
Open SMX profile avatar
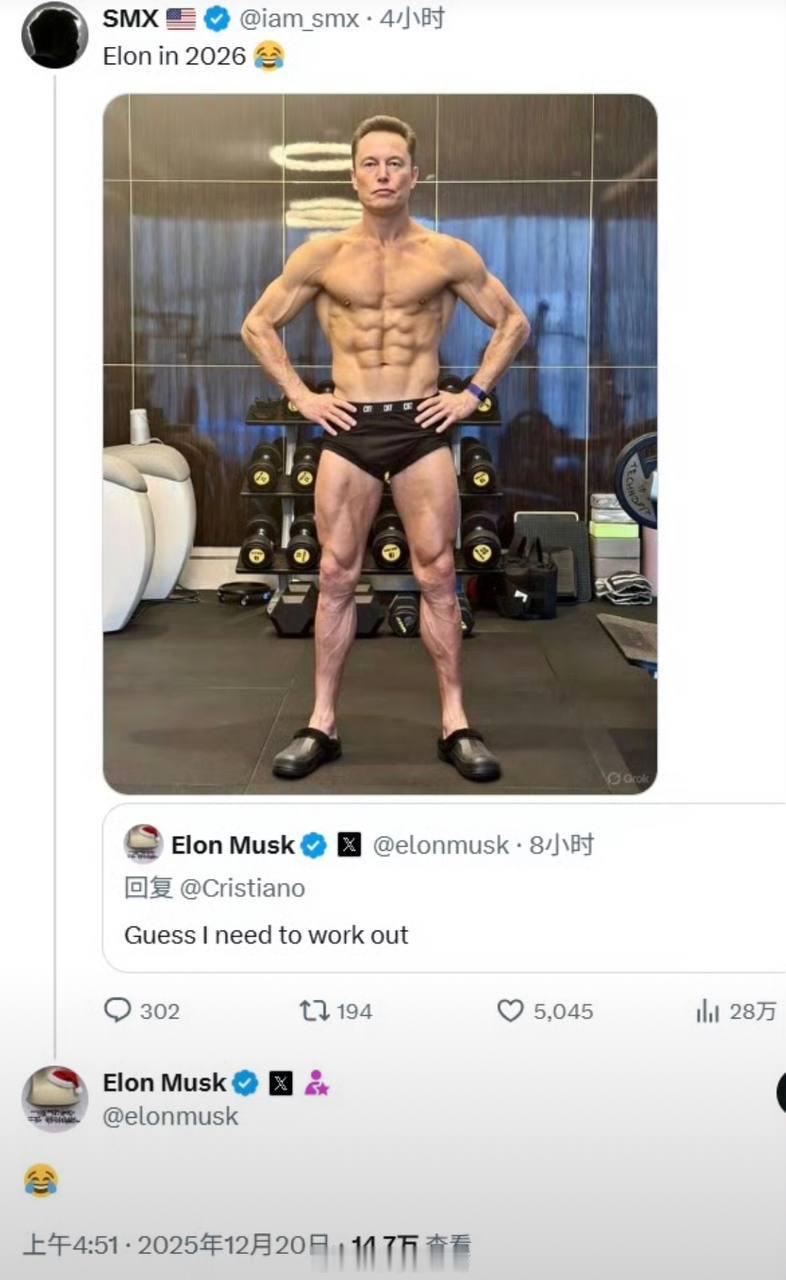55,35
